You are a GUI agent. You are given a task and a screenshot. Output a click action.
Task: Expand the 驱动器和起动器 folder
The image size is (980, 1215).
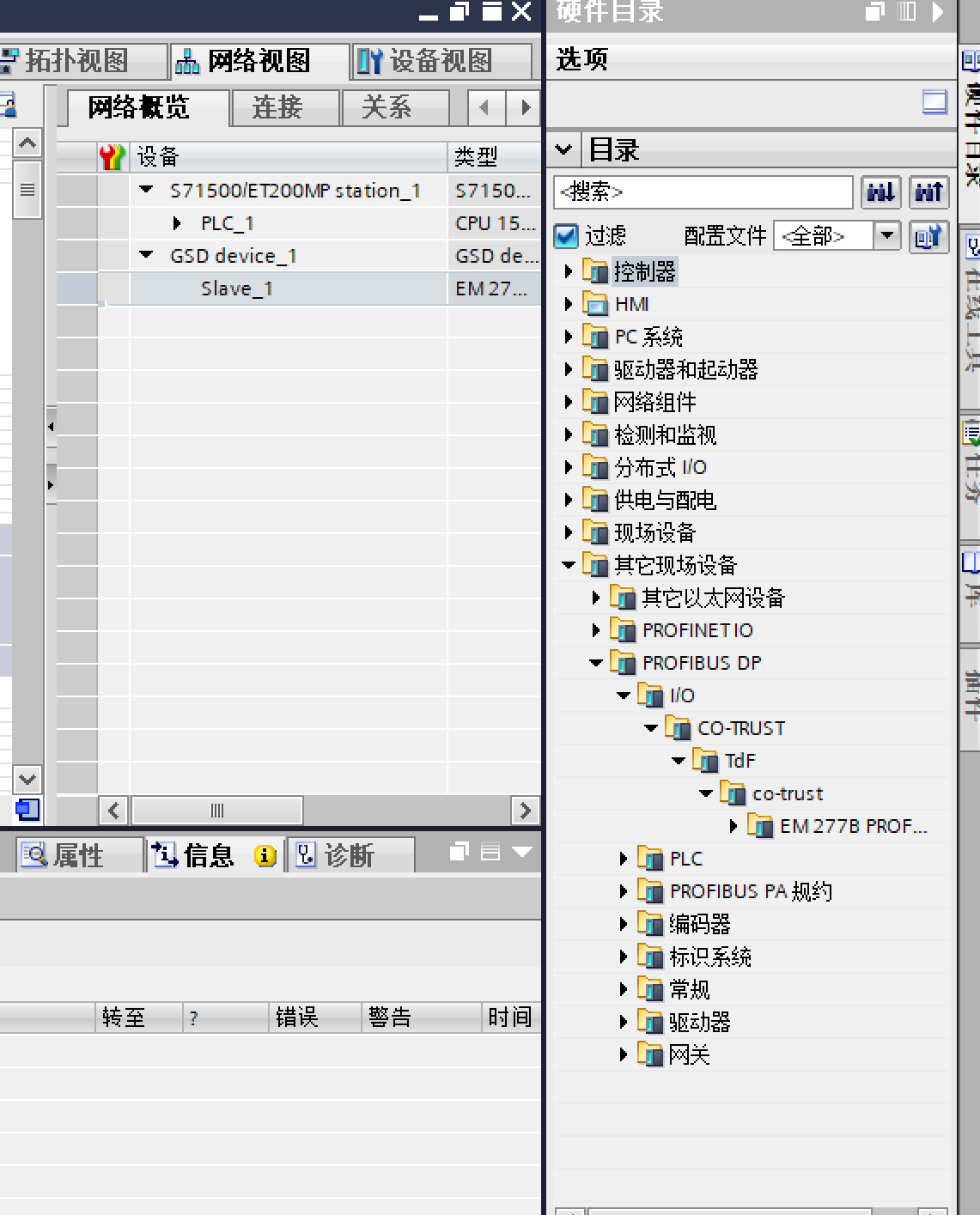click(x=568, y=369)
